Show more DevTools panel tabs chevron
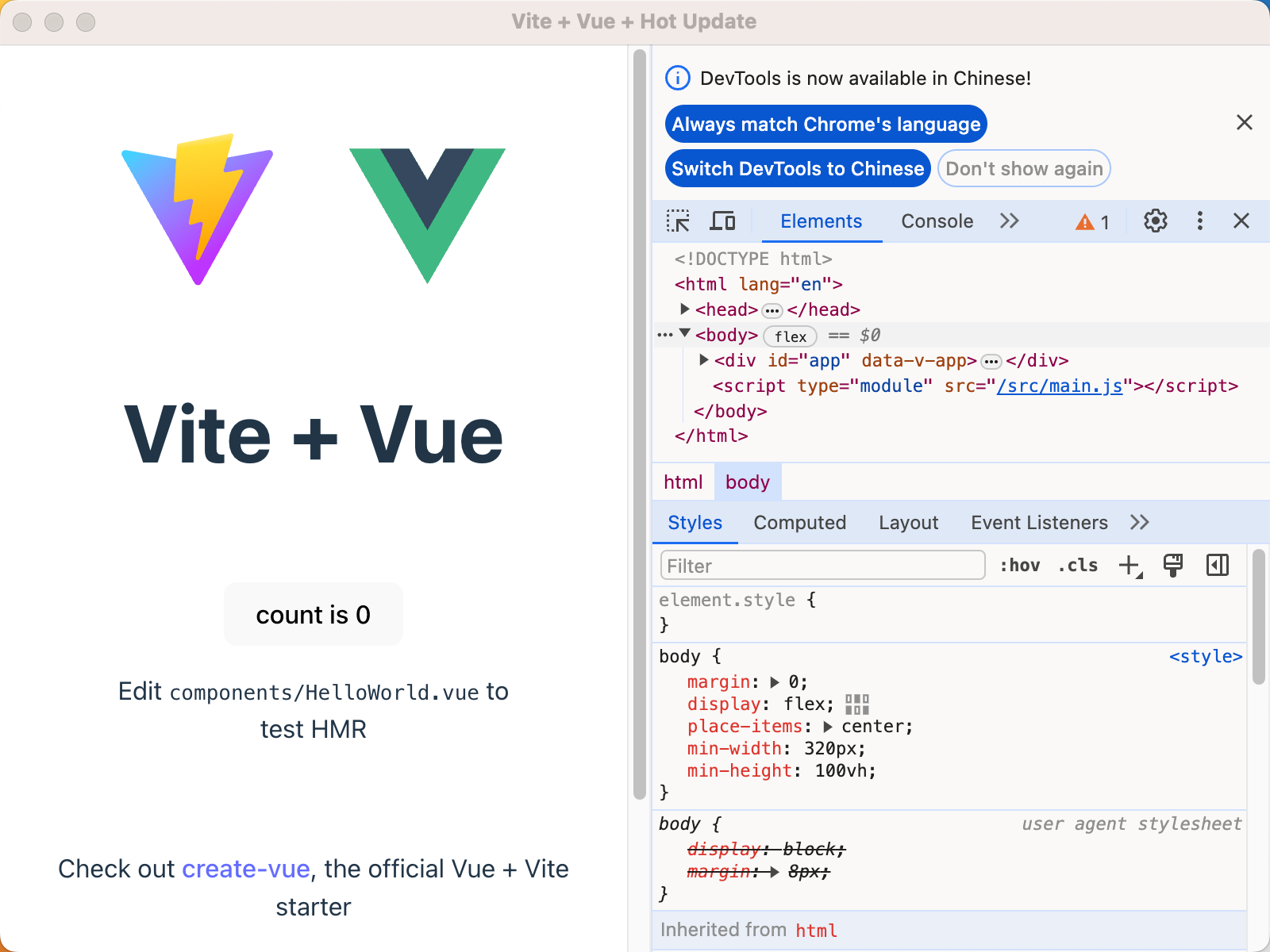The image size is (1270, 952). tap(1009, 221)
